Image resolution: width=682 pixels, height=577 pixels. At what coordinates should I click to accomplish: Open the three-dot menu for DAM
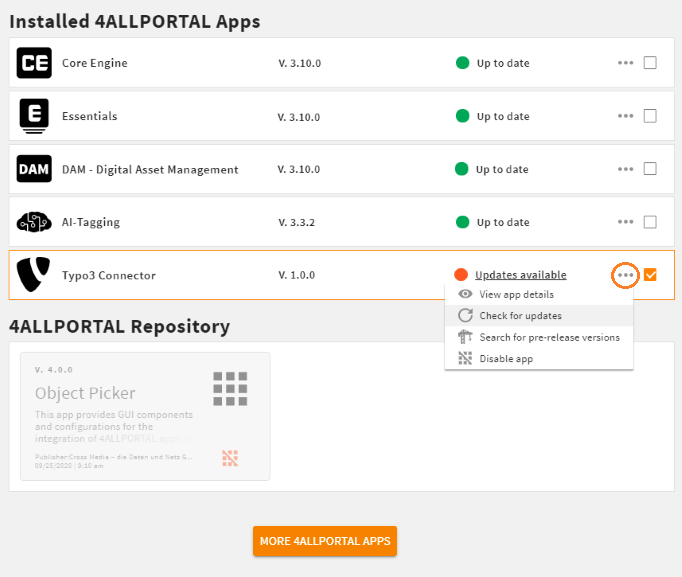[625, 169]
